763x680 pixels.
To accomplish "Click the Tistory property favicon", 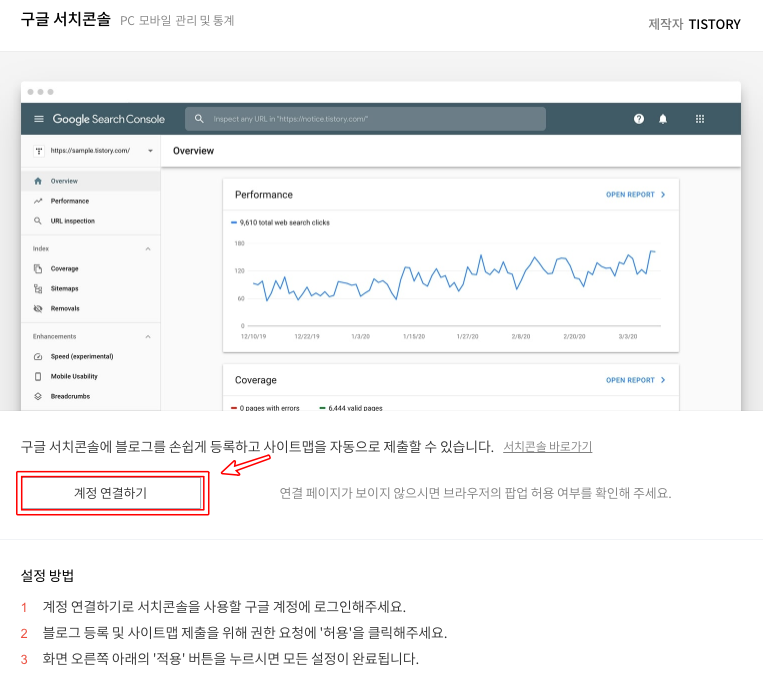I will (x=39, y=151).
